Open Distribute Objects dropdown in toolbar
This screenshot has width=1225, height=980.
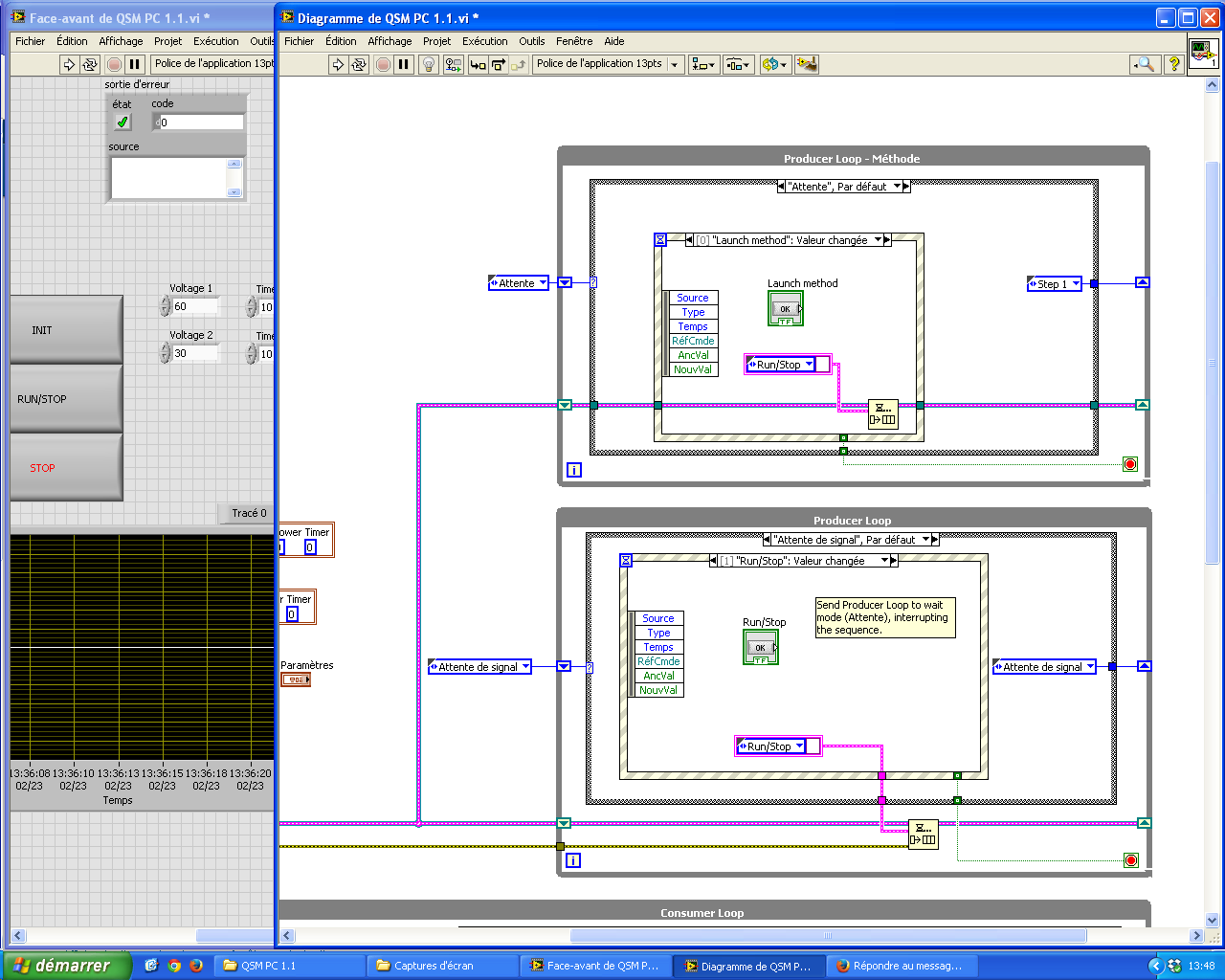coord(738,64)
